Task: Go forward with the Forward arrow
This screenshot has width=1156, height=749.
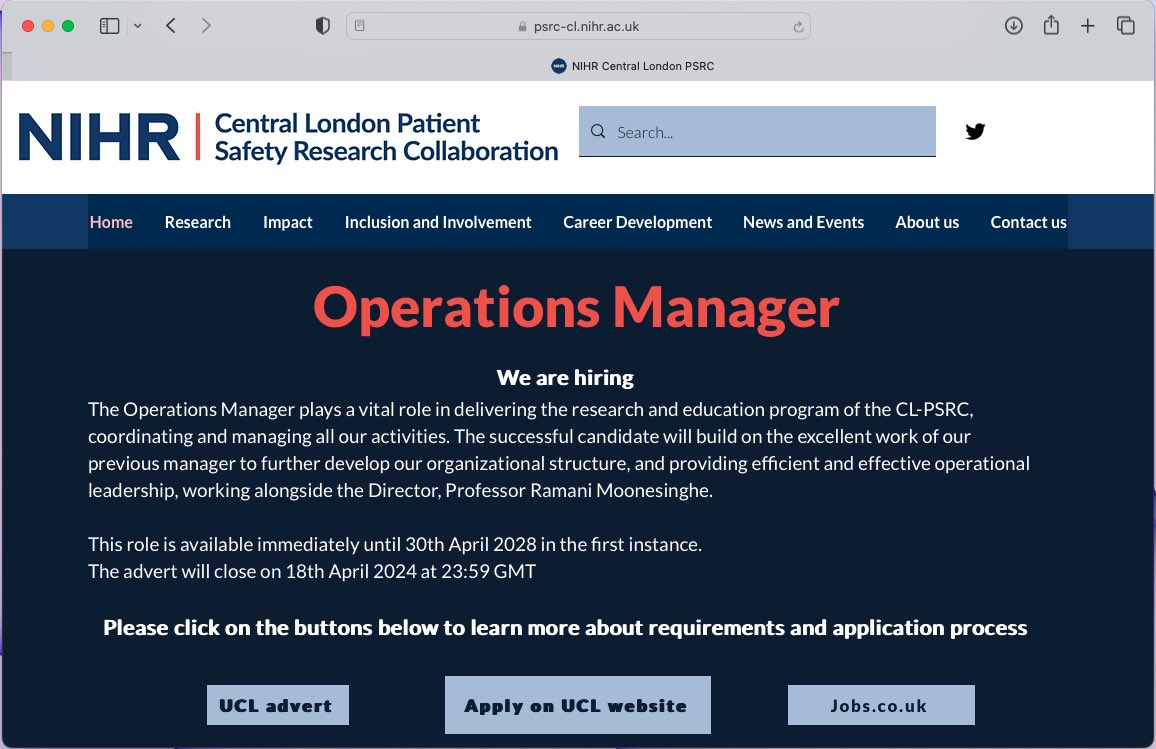Action: click(206, 26)
